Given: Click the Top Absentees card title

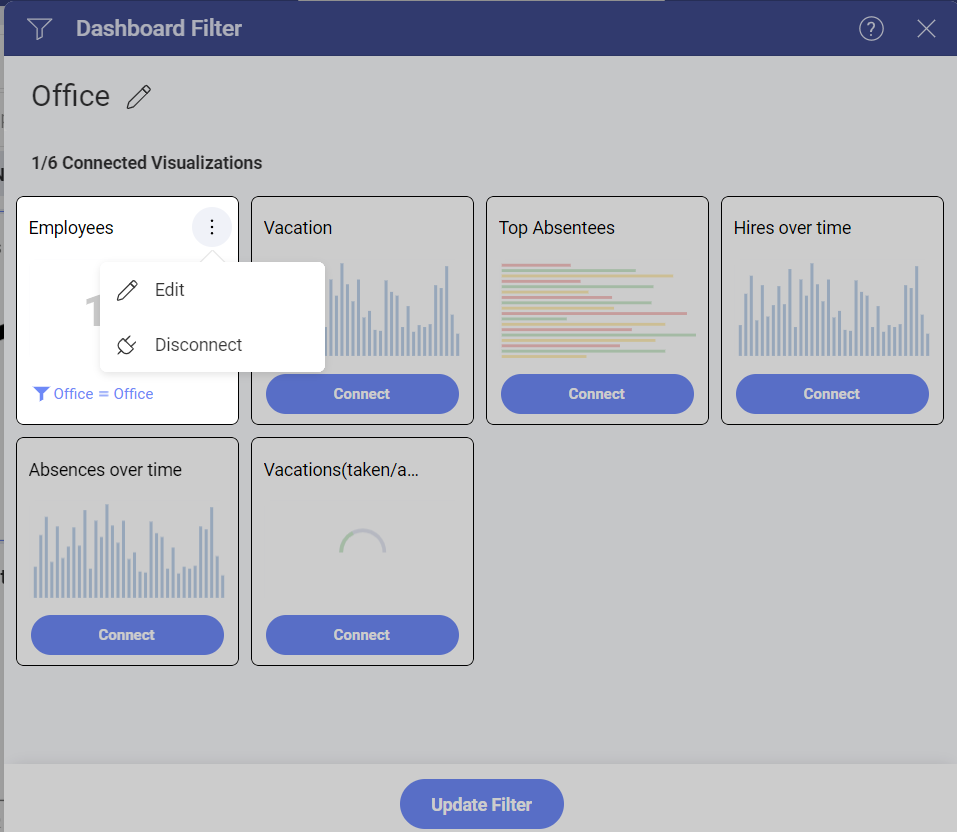Looking at the screenshot, I should [x=557, y=228].
